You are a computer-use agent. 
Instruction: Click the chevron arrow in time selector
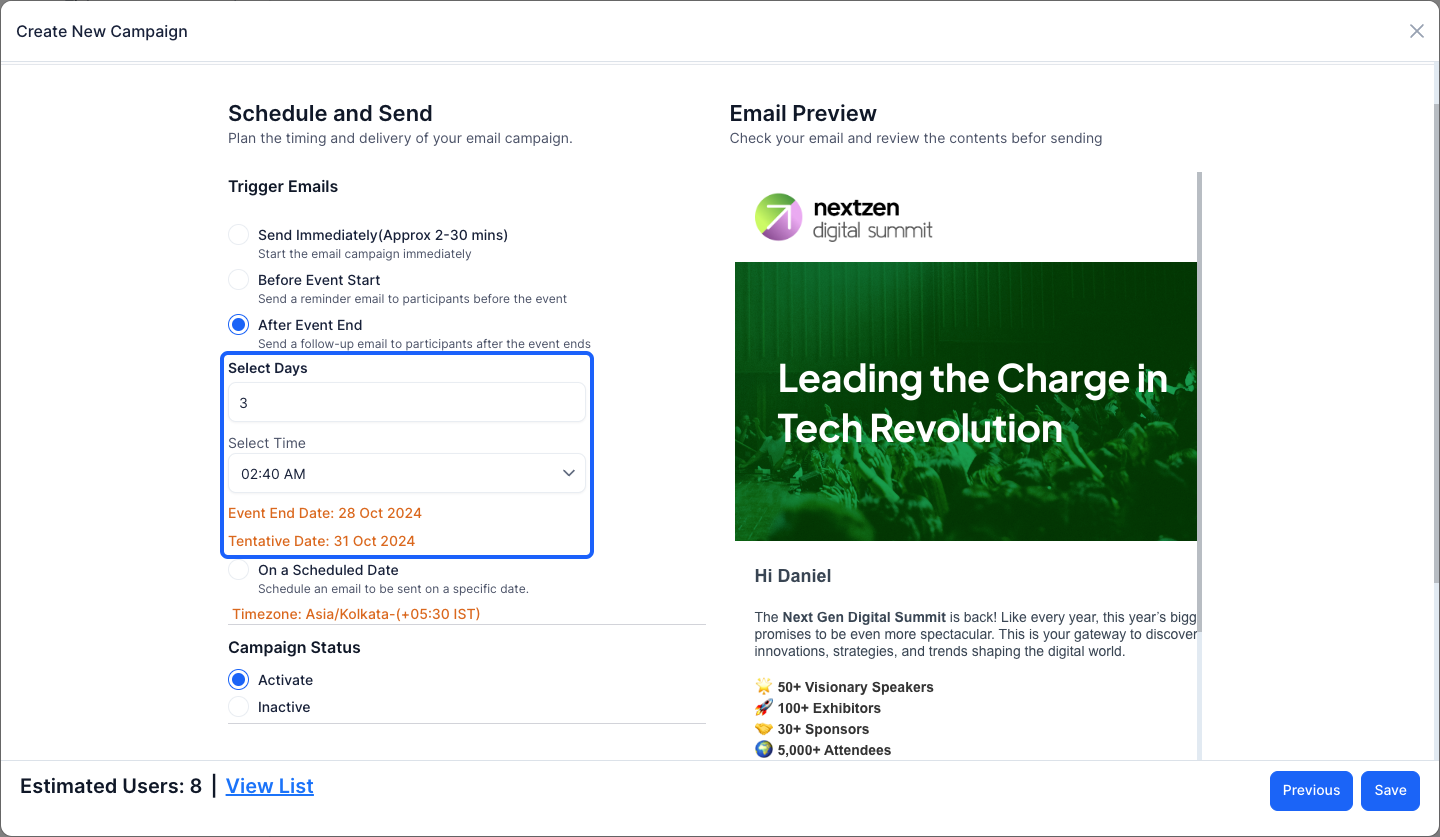click(568, 473)
